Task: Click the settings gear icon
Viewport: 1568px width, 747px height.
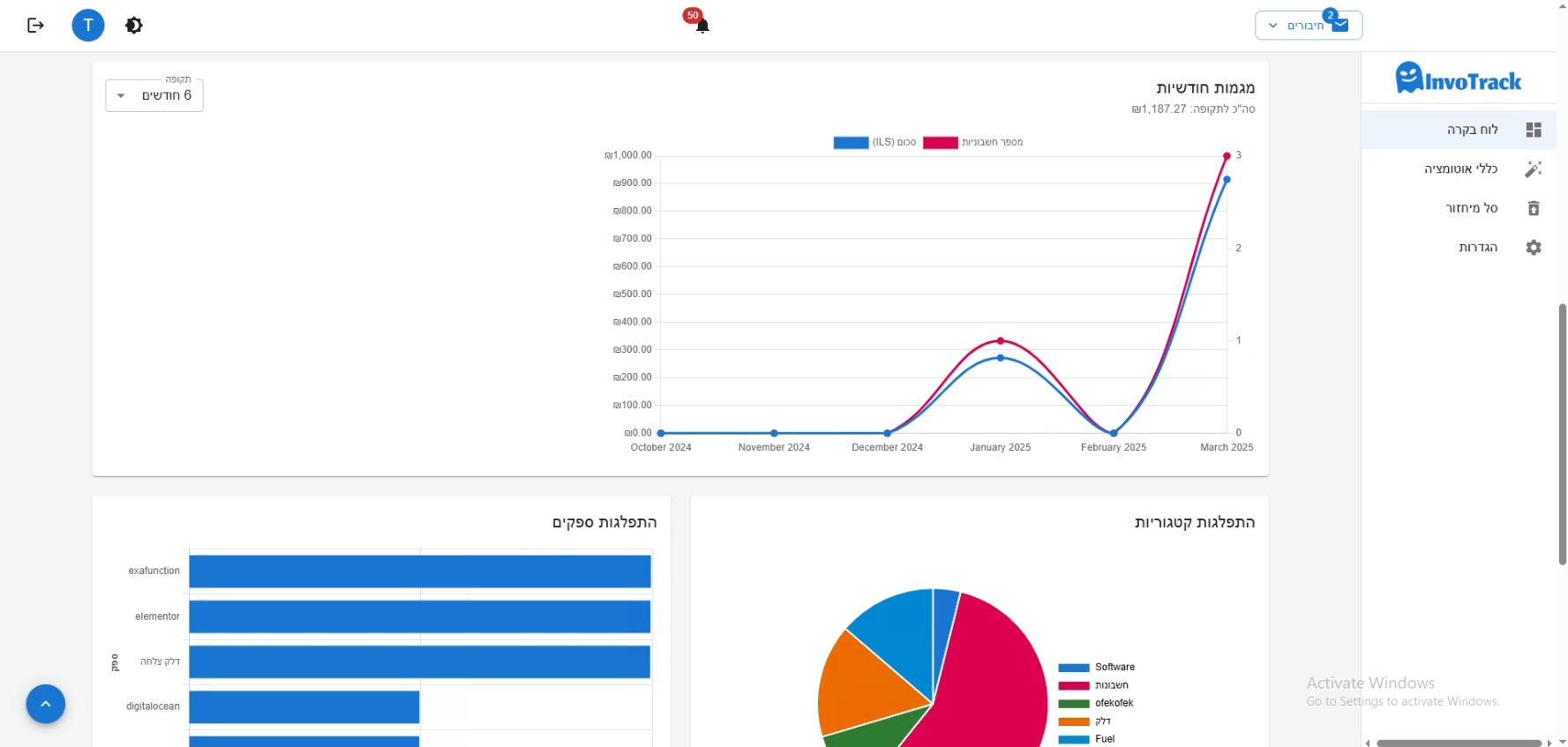Action: (1534, 248)
